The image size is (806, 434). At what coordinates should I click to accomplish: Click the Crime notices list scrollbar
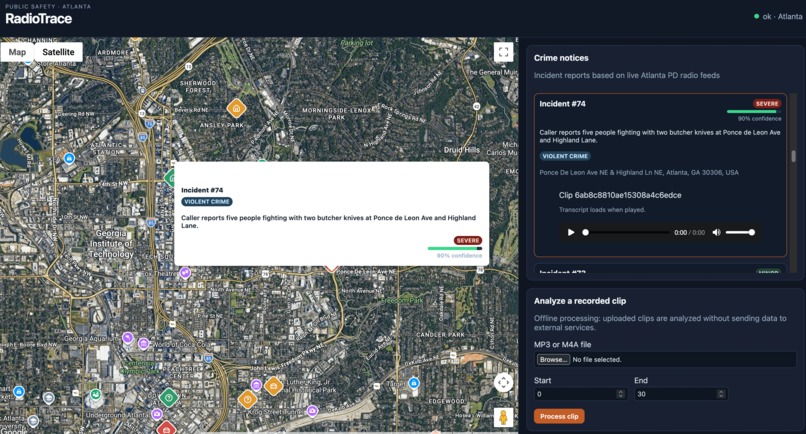[x=793, y=156]
